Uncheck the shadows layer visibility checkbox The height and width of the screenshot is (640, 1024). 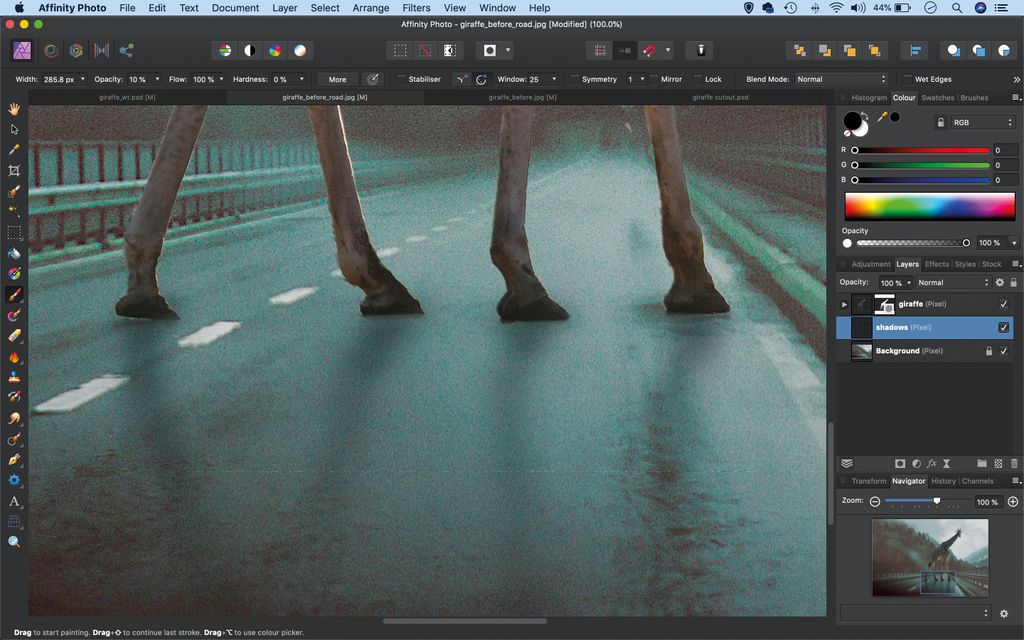tap(1003, 327)
